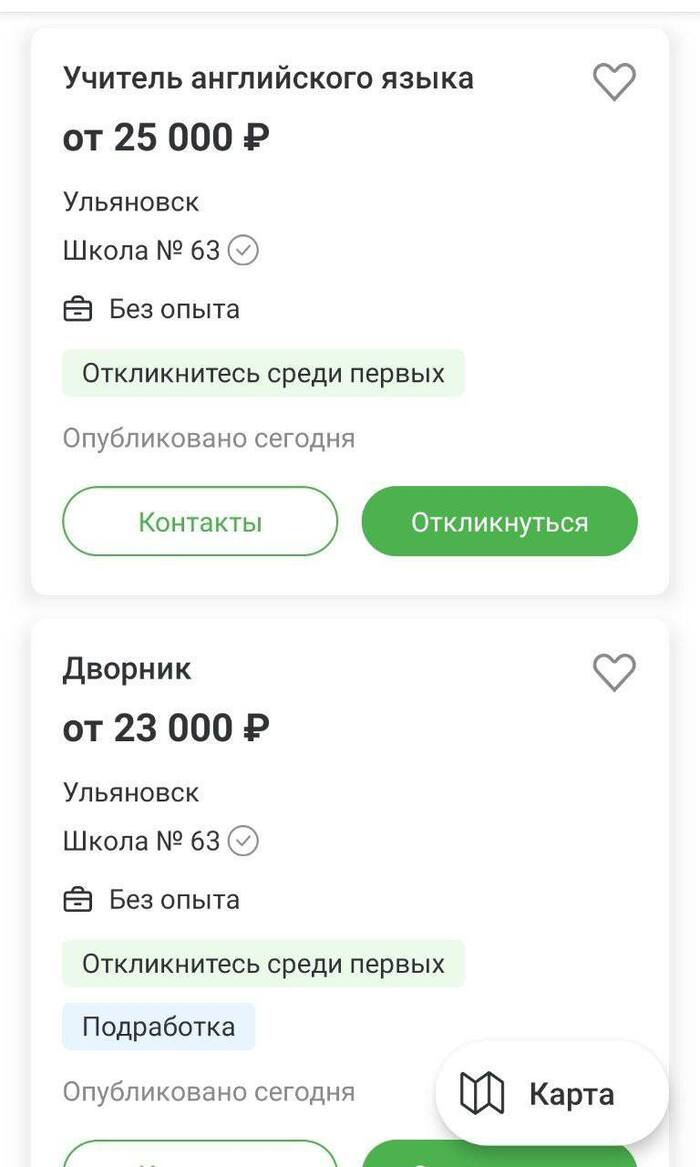Image resolution: width=700 pixels, height=1167 pixels.
Task: Open the Учитель английского языка vacancy
Action: pos(270,78)
